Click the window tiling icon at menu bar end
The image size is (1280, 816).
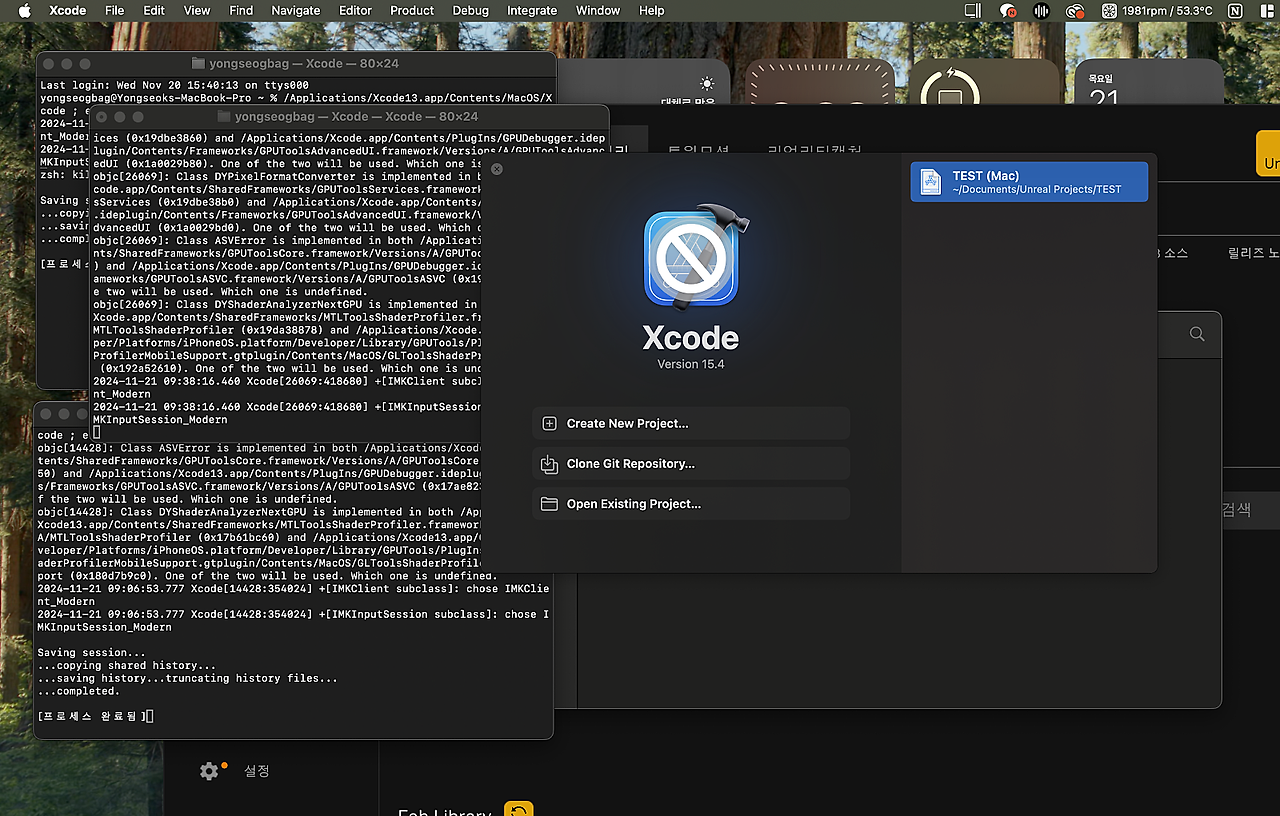point(1266,10)
